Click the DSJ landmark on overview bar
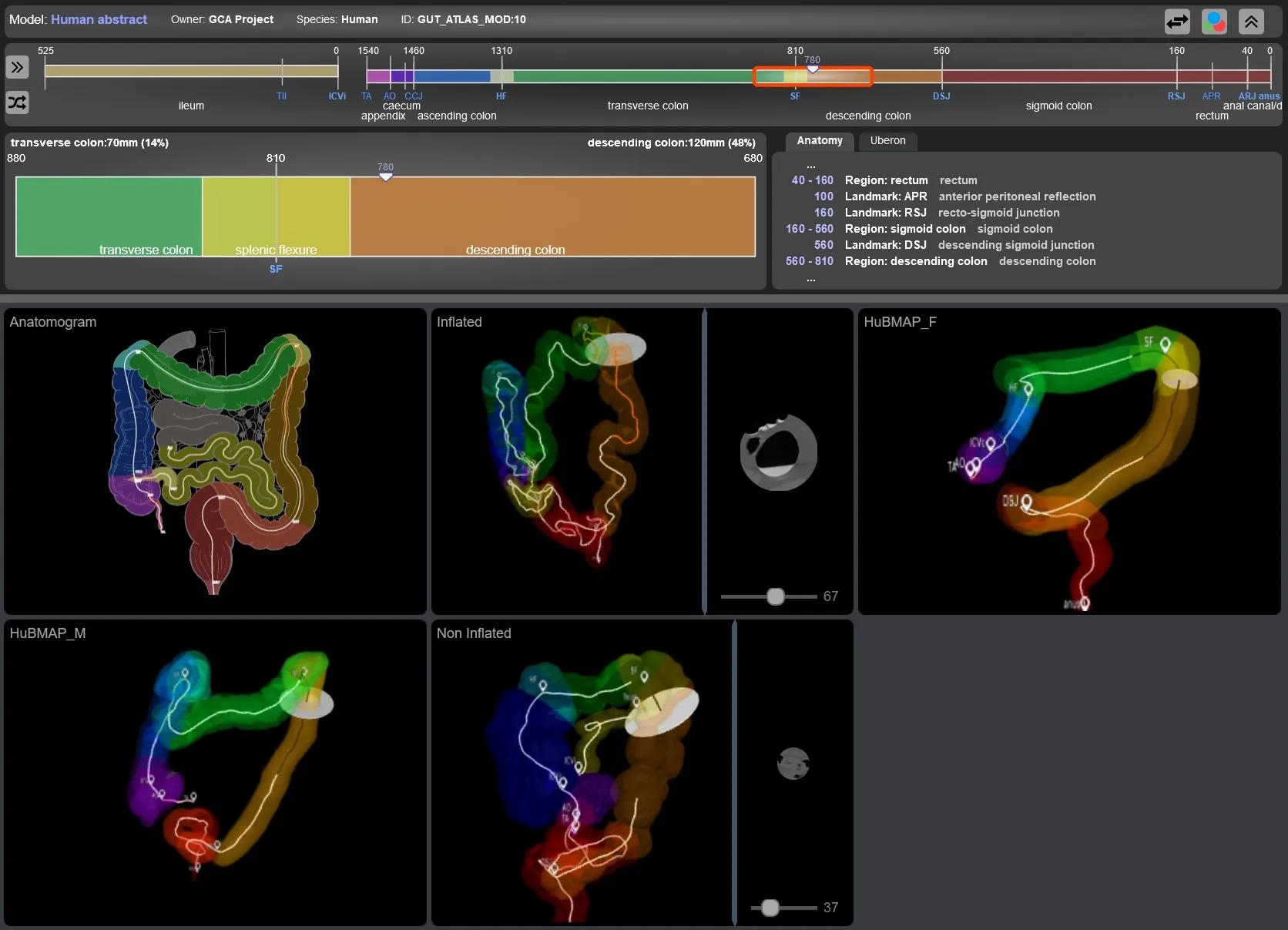This screenshot has height=930, width=1288. (x=941, y=96)
